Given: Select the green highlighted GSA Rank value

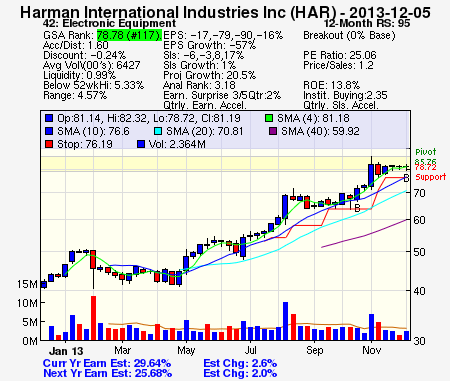Looking at the screenshot, I should pos(129,35).
